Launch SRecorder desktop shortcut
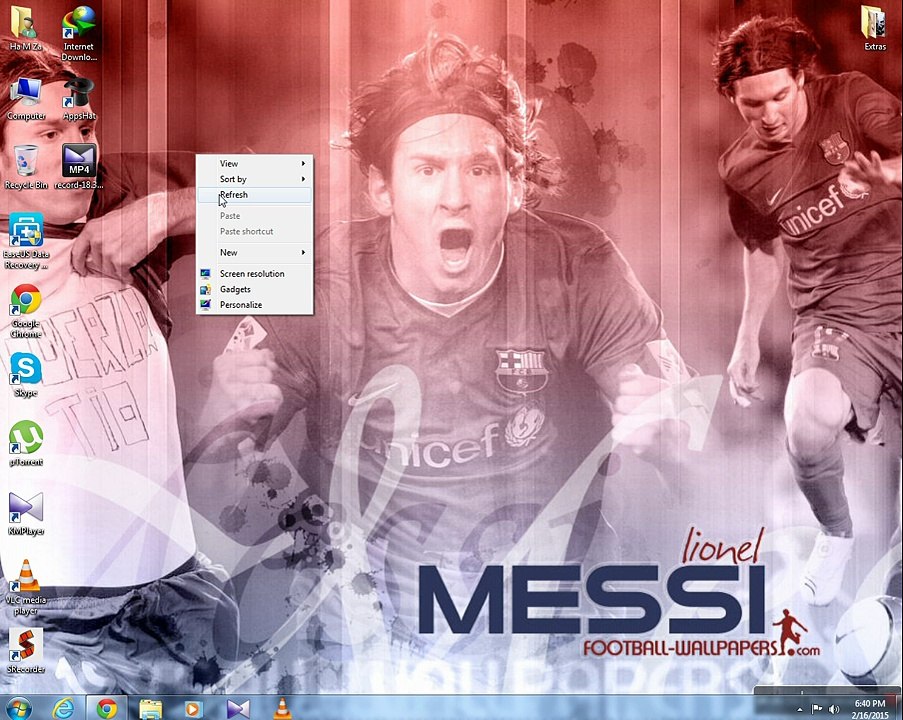903x720 pixels. [x=26, y=651]
